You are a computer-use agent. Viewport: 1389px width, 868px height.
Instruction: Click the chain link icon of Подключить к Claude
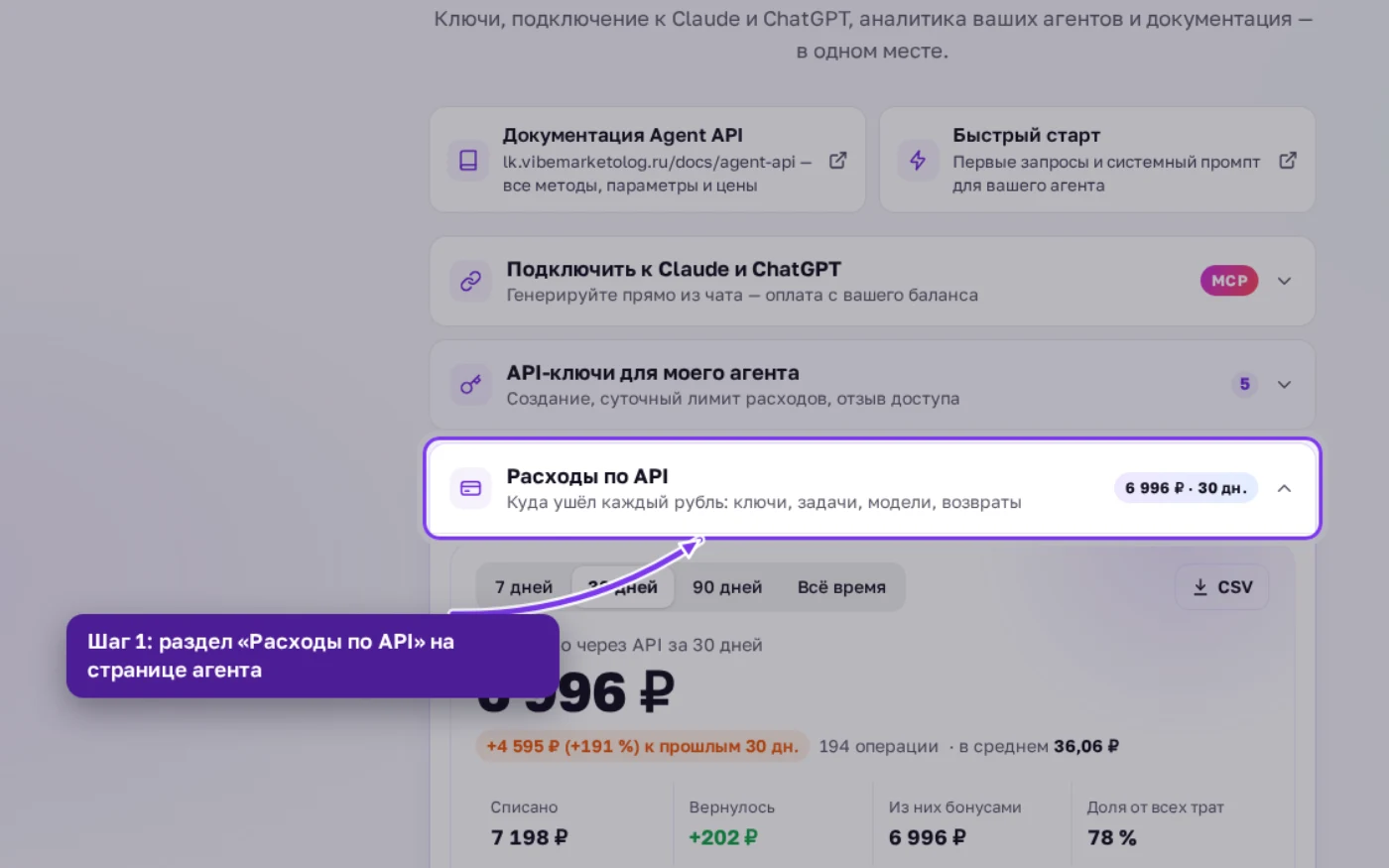click(470, 281)
